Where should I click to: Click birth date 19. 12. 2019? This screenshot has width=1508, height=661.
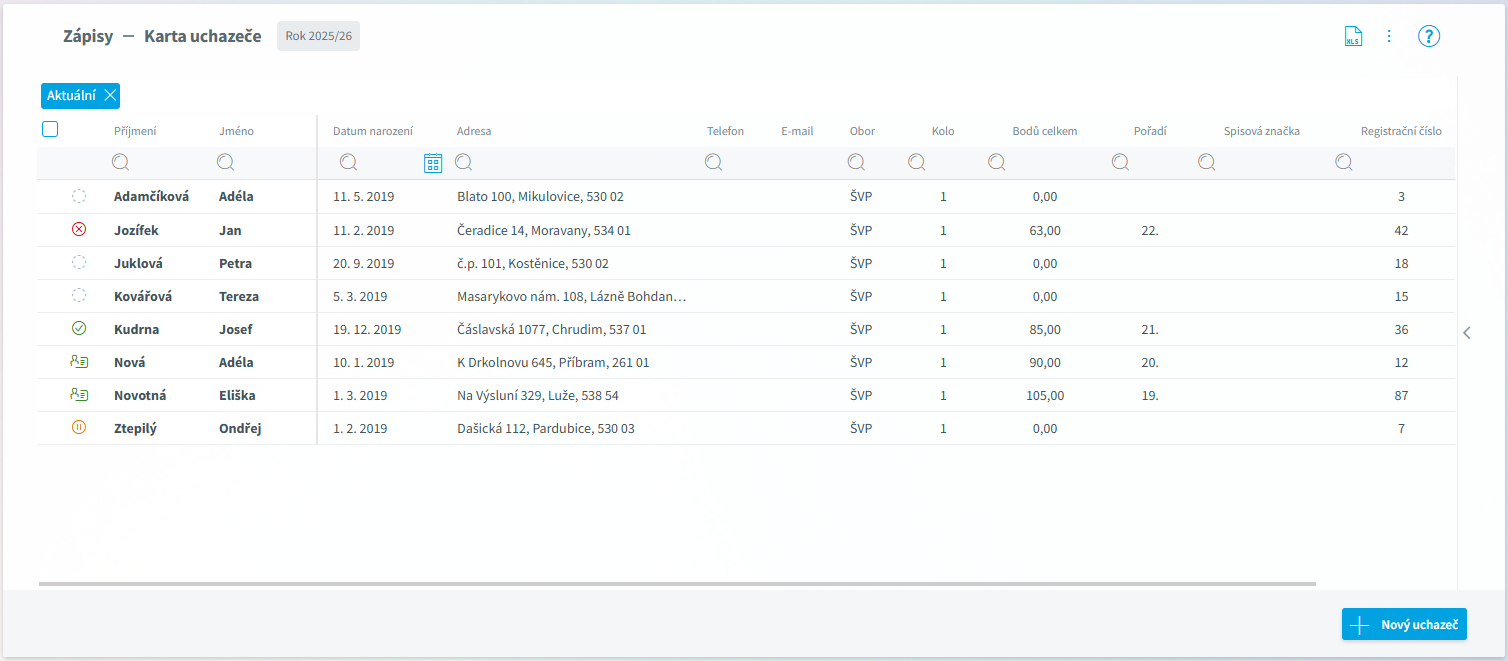point(367,329)
